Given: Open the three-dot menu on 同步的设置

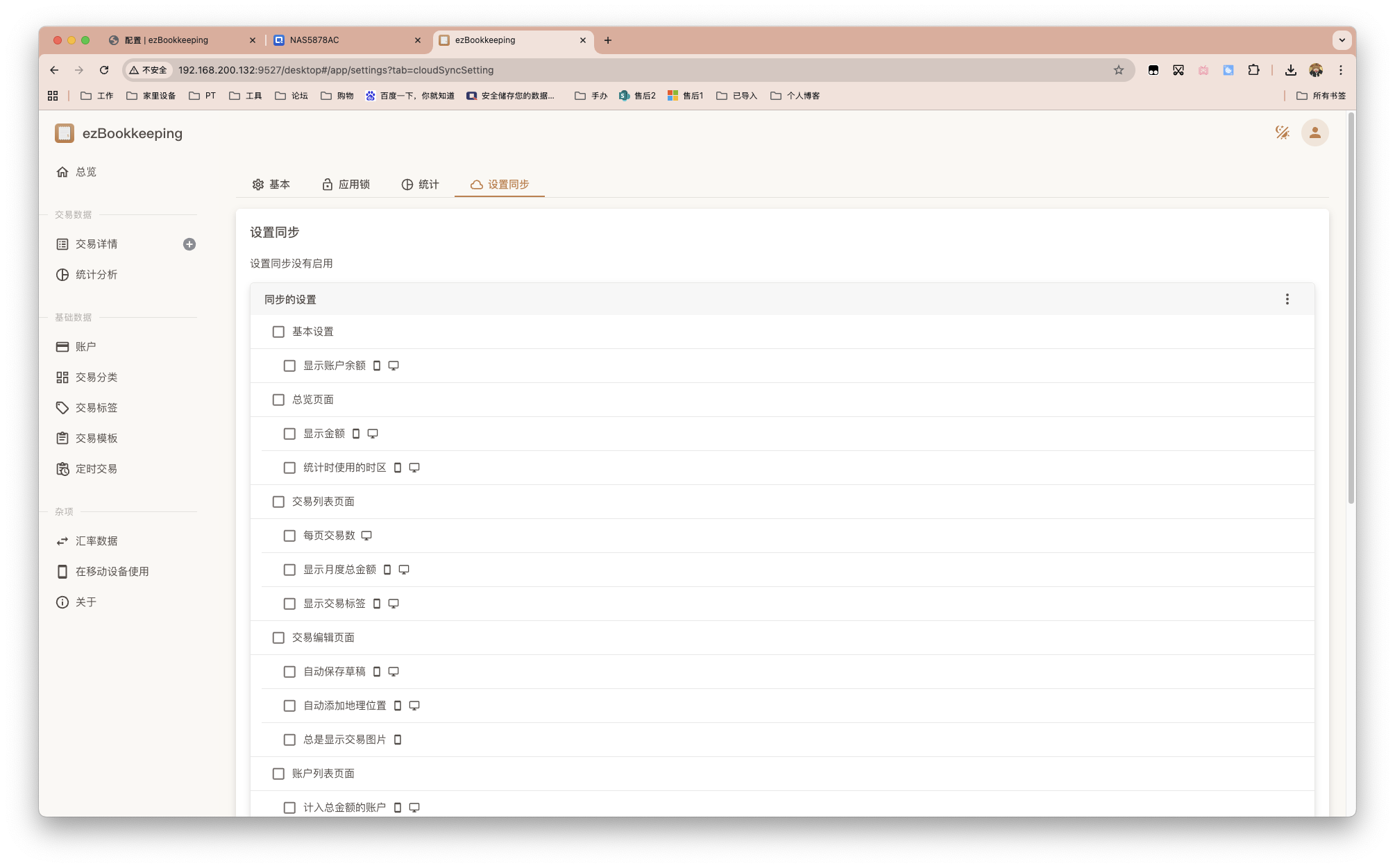Looking at the screenshot, I should (x=1287, y=299).
